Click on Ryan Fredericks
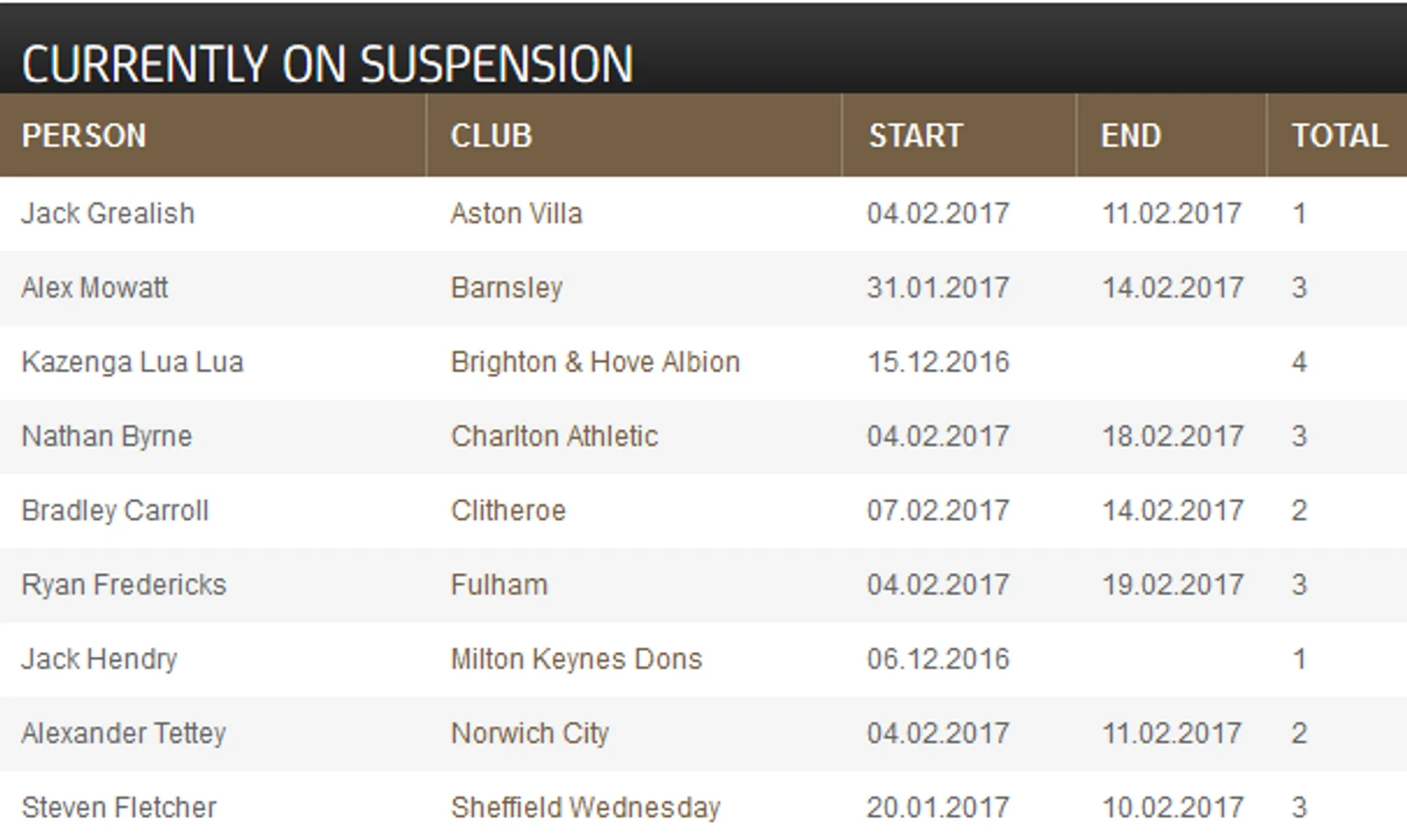The width and height of the screenshot is (1407, 840). pos(123,584)
